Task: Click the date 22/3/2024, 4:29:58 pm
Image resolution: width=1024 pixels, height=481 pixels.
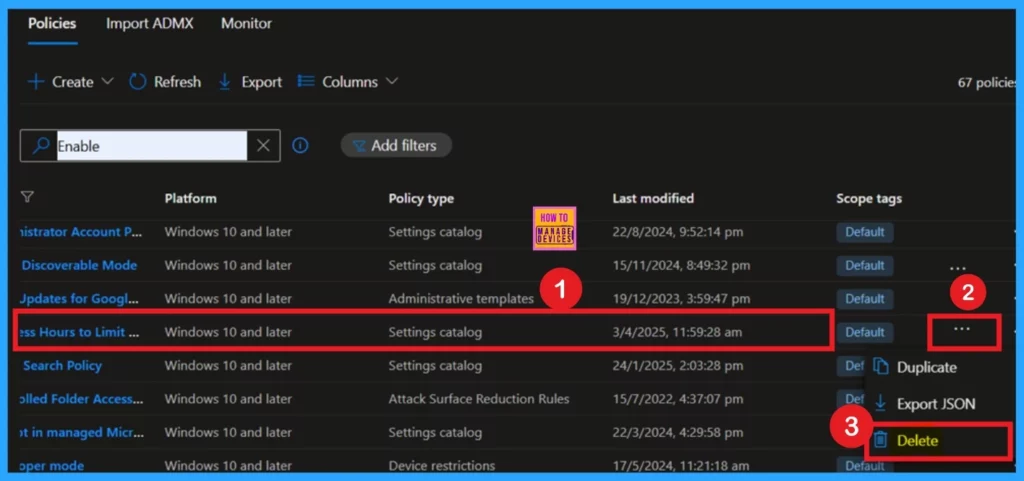Action: [677, 432]
